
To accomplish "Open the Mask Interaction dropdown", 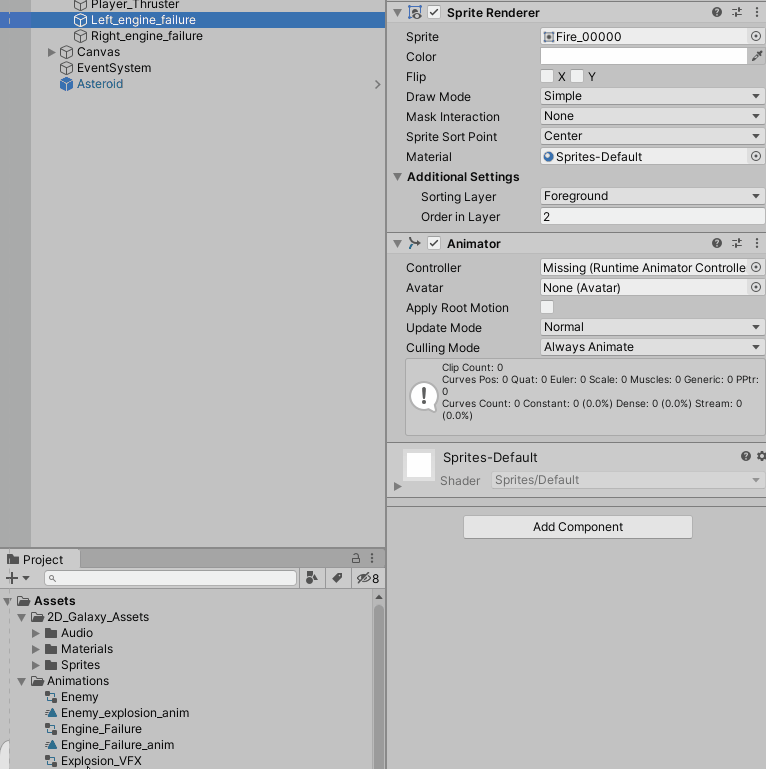I will pos(652,116).
